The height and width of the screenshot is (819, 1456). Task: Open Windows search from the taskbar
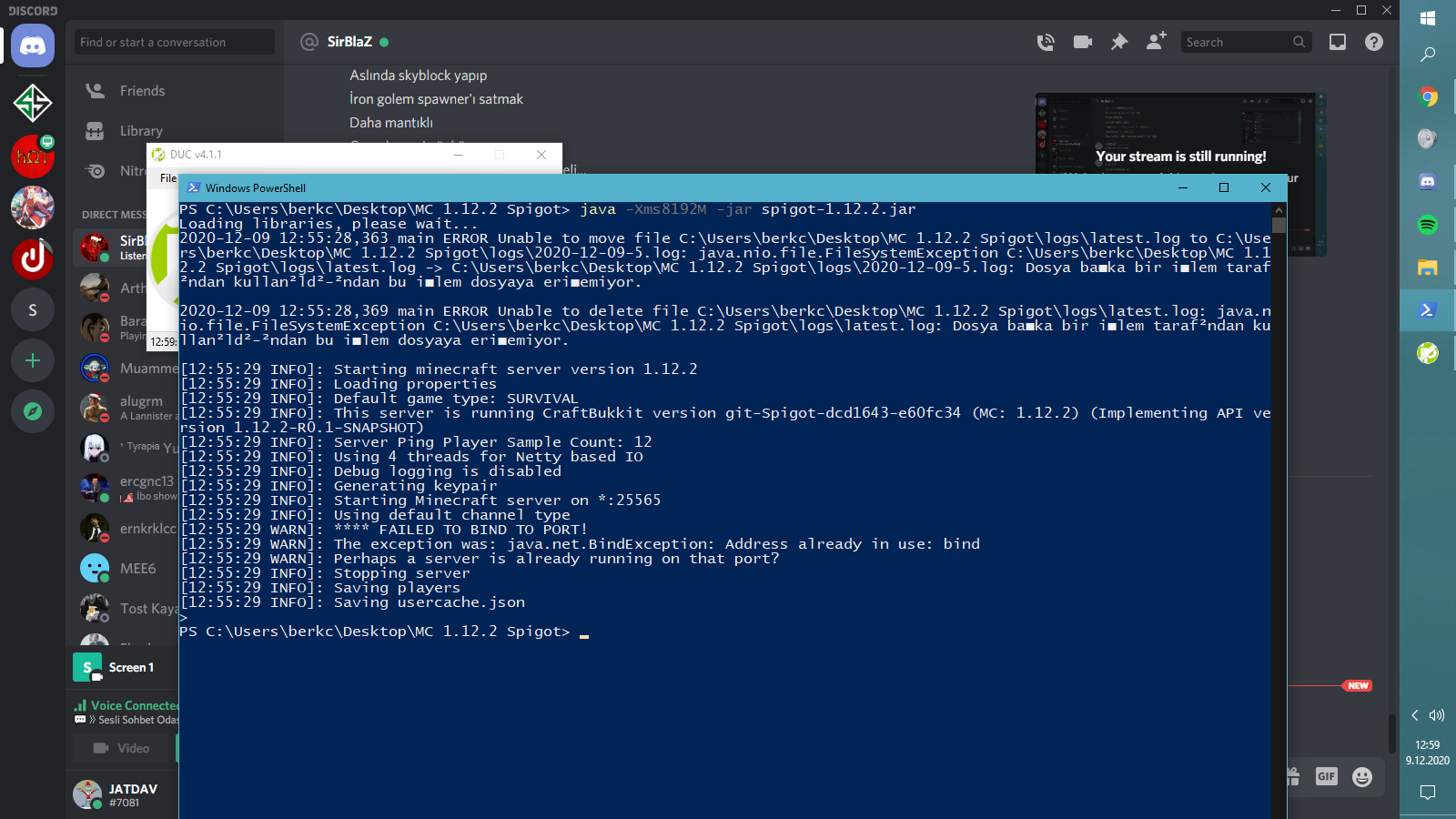[x=1428, y=55]
